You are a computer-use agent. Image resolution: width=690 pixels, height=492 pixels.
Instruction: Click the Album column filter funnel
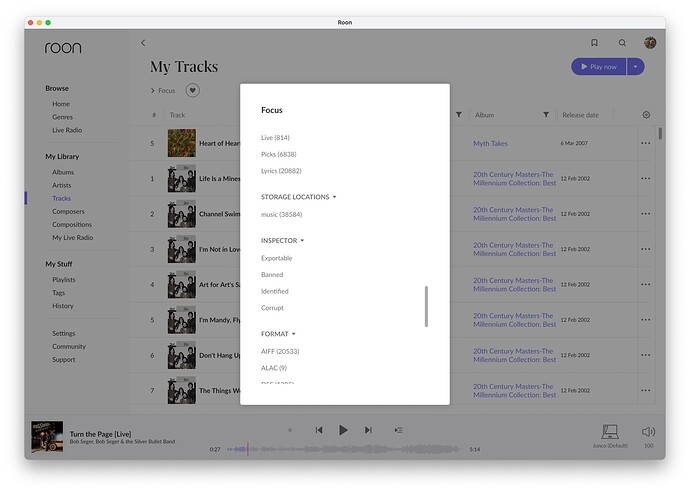point(546,114)
